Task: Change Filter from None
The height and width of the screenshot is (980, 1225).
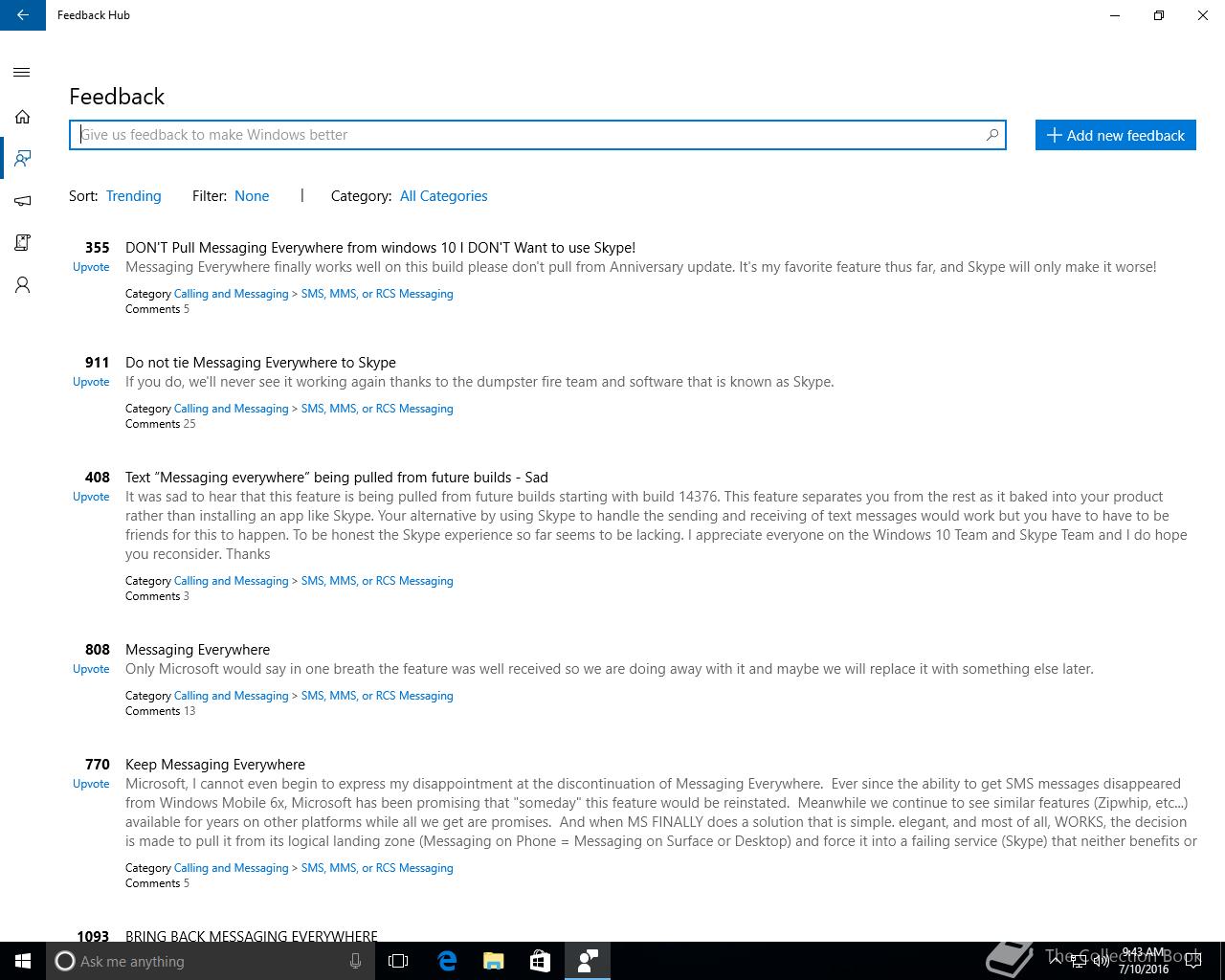Action: 252,195
